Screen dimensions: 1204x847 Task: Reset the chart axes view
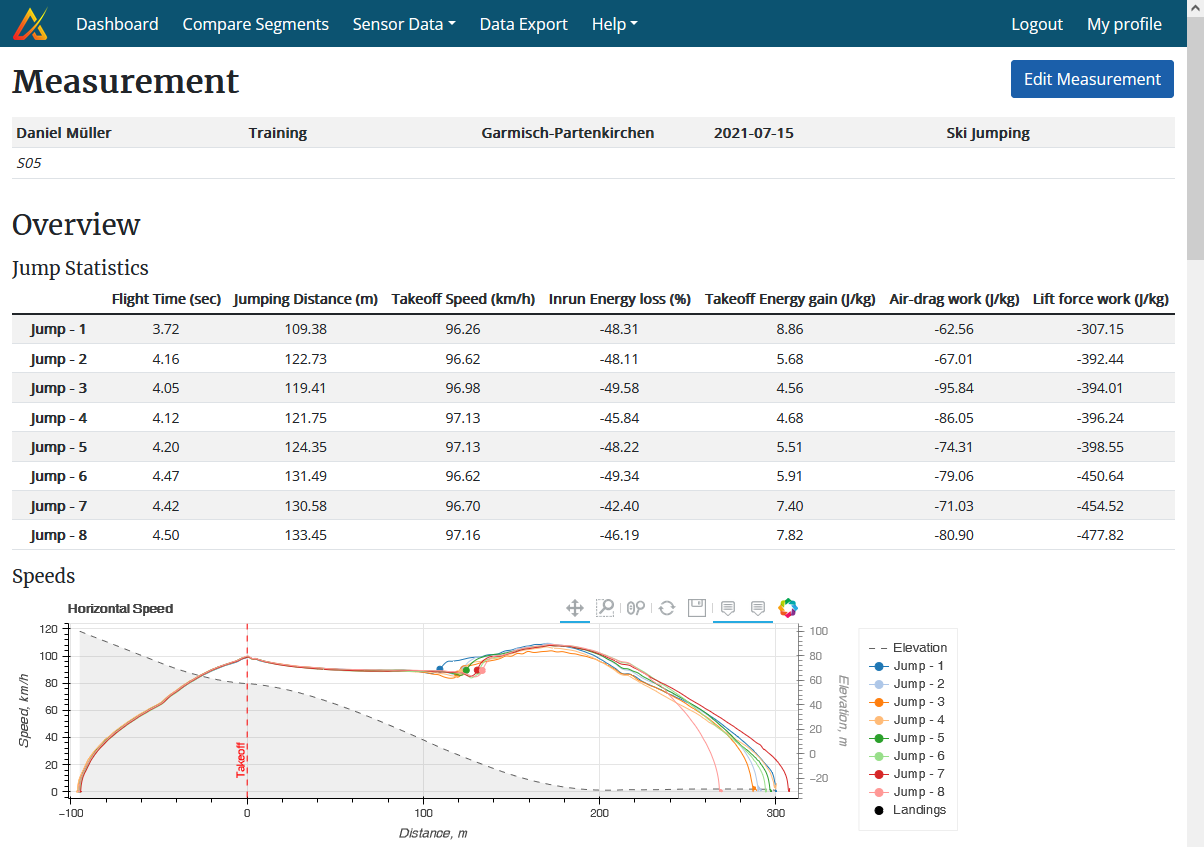pyautogui.click(x=666, y=607)
